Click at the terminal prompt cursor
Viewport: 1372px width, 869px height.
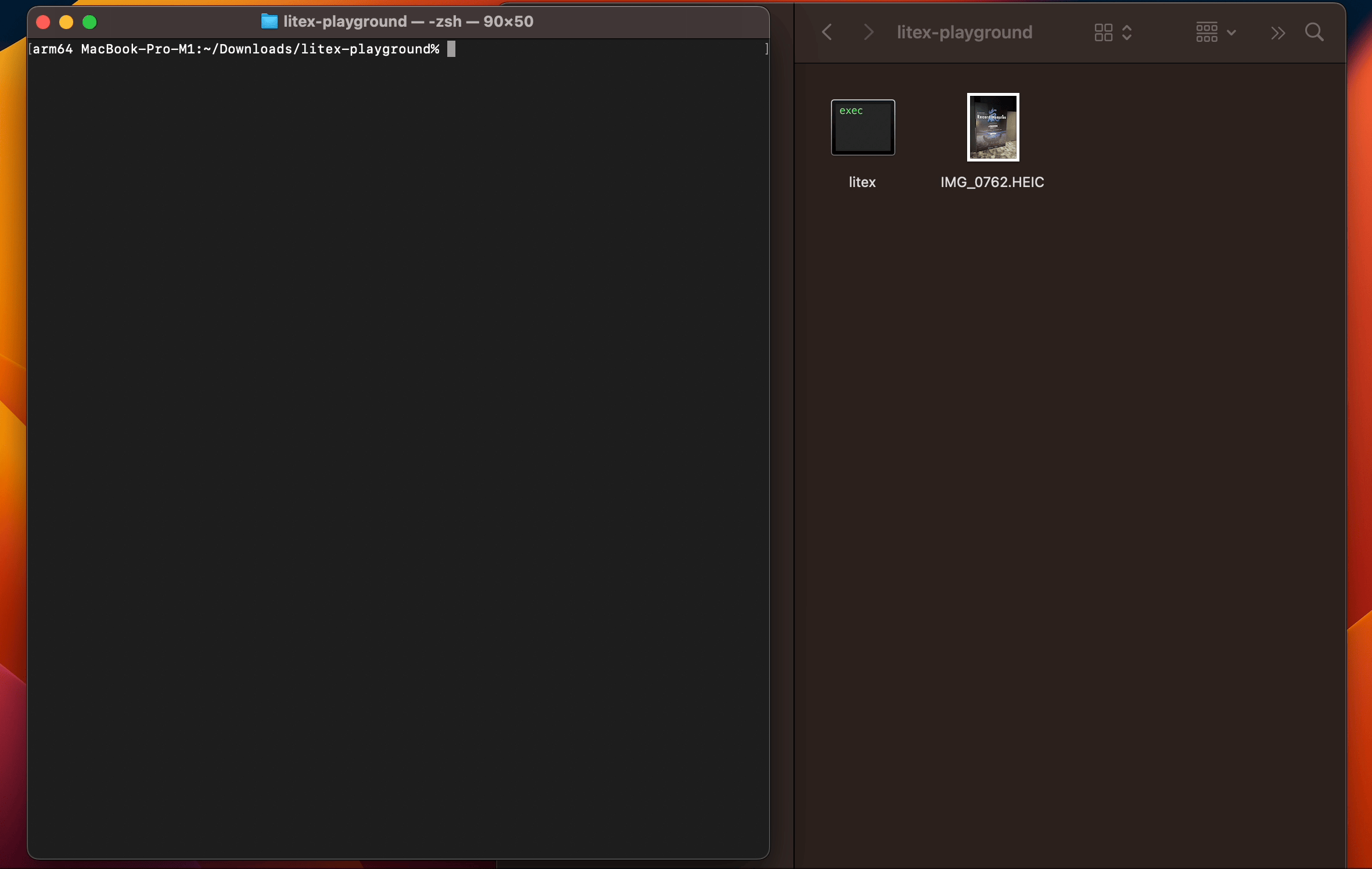point(451,49)
